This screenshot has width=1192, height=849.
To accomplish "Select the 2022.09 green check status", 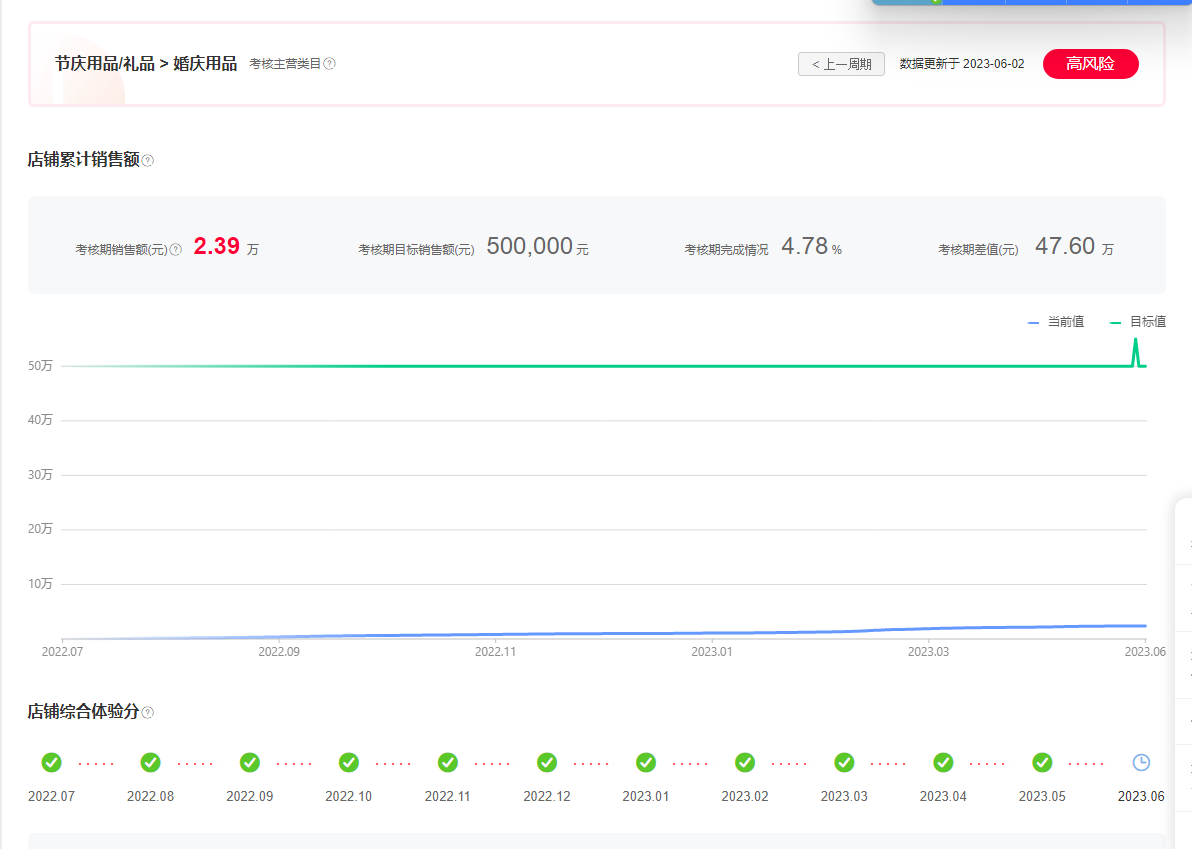I will coord(249,762).
